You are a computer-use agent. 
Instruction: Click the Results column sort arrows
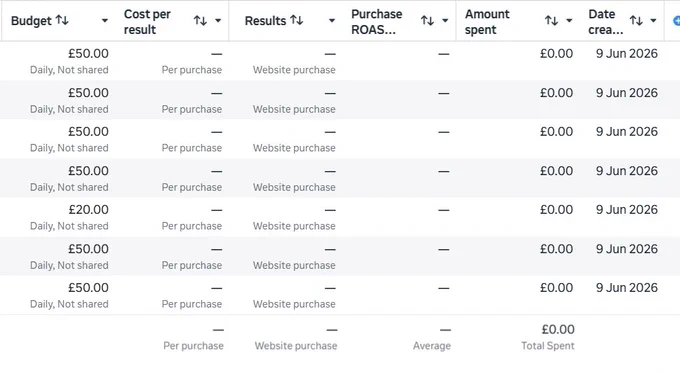(x=297, y=20)
